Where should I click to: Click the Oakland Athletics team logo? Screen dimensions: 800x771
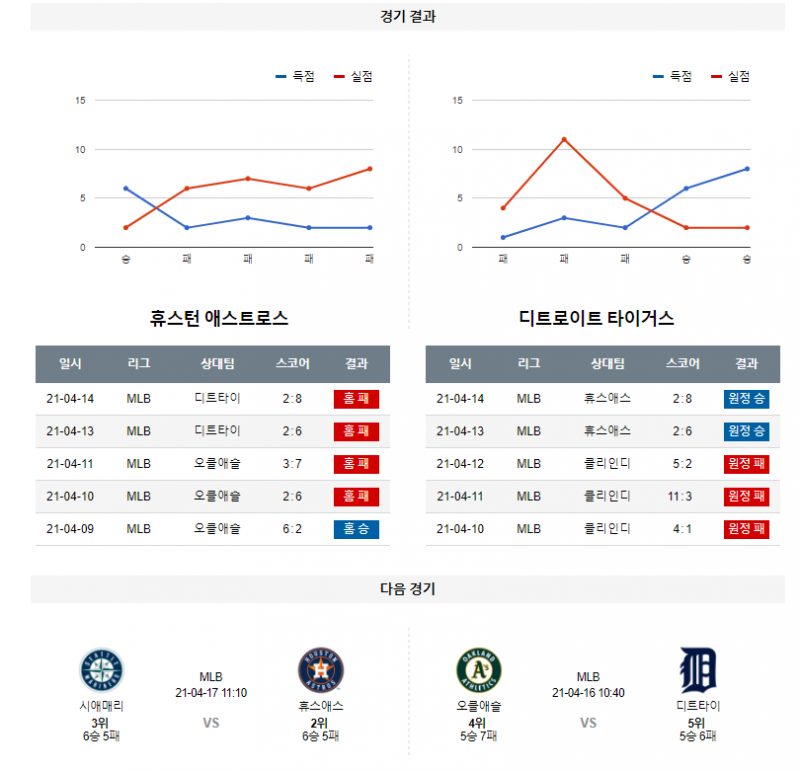pos(479,671)
